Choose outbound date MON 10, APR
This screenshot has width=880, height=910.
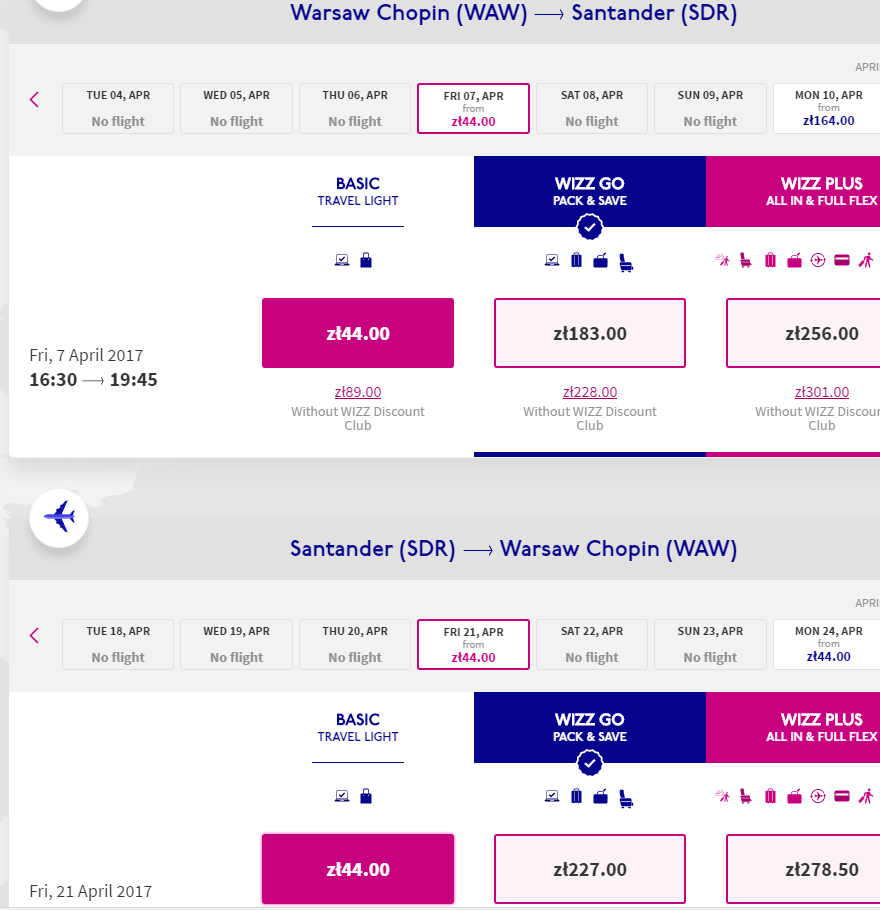click(828, 109)
